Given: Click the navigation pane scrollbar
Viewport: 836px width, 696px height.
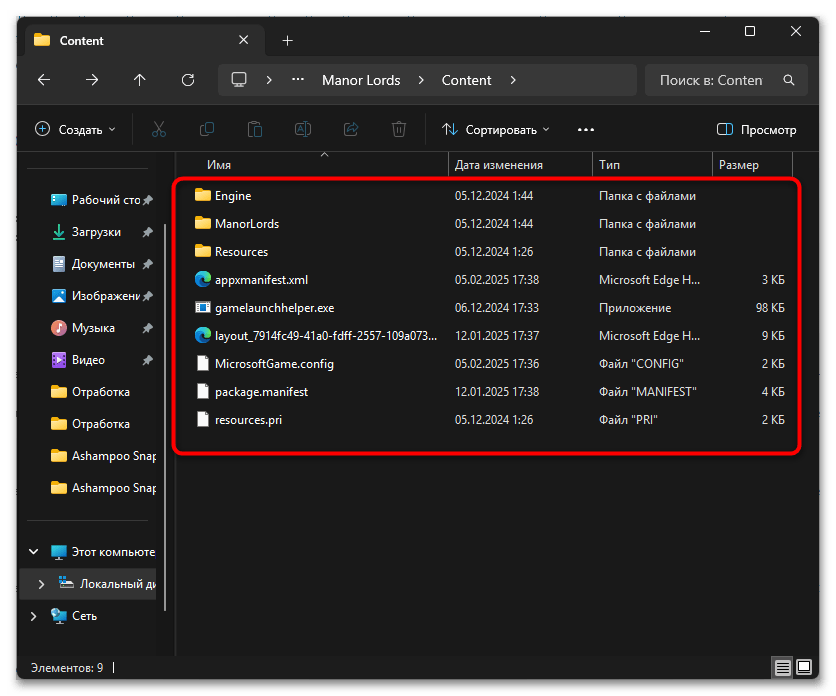Looking at the screenshot, I should (165, 417).
